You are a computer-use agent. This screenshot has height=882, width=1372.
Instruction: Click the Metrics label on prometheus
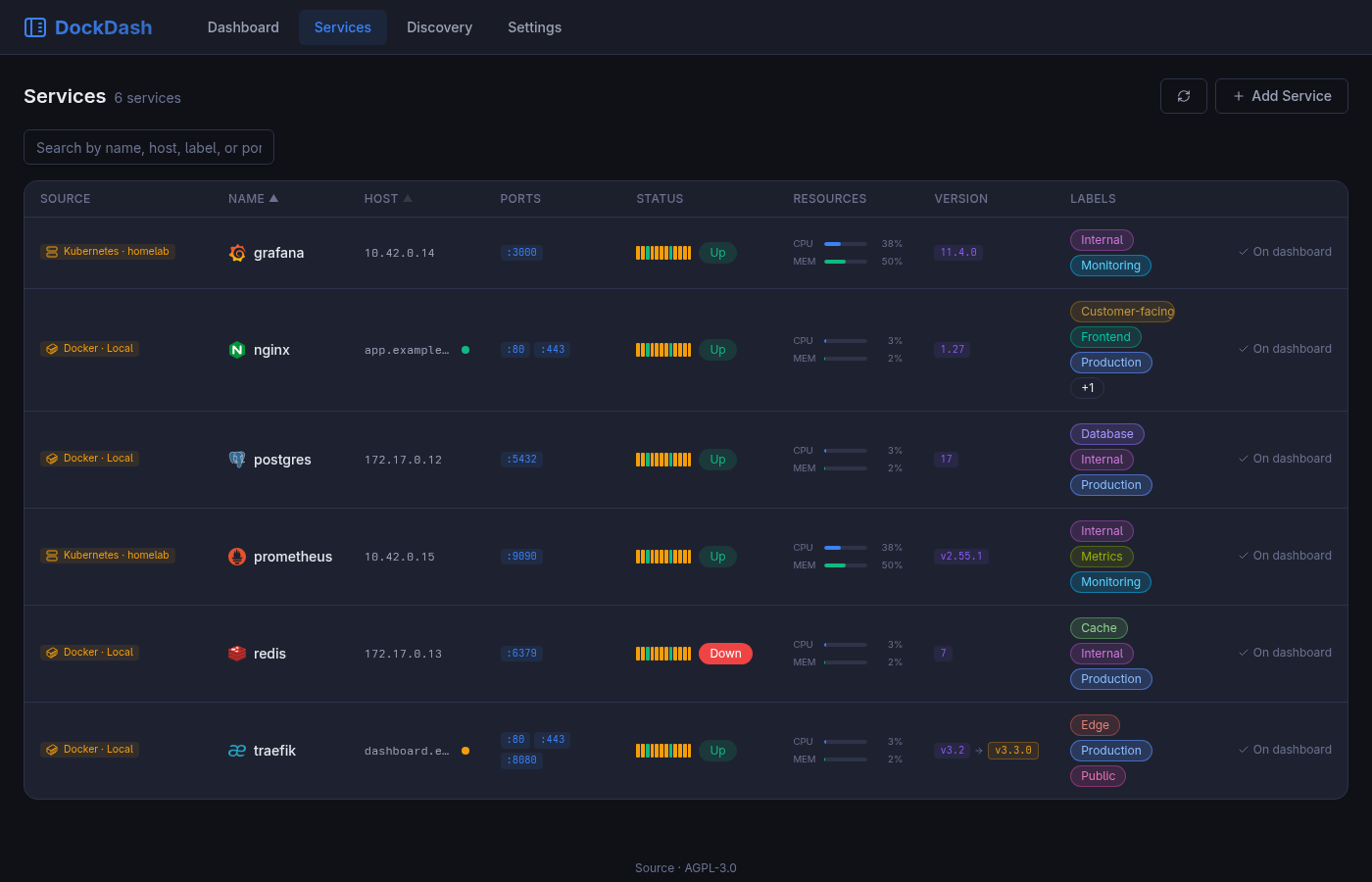click(x=1102, y=557)
